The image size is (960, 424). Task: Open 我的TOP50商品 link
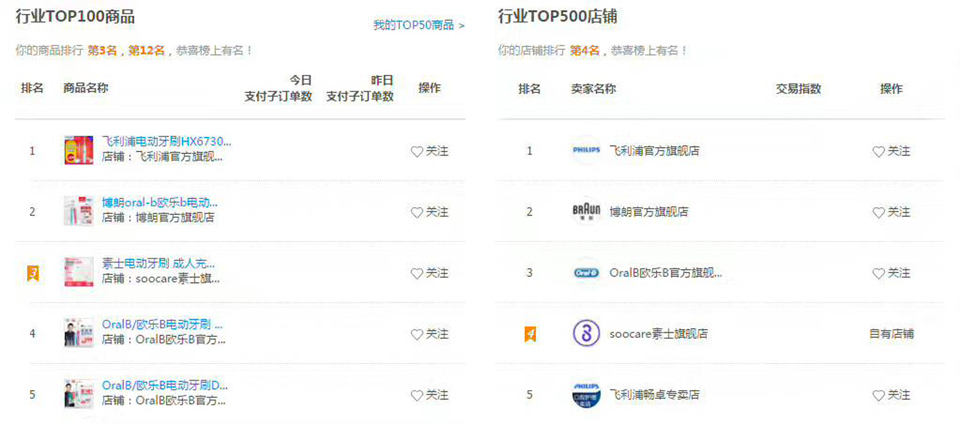[419, 25]
